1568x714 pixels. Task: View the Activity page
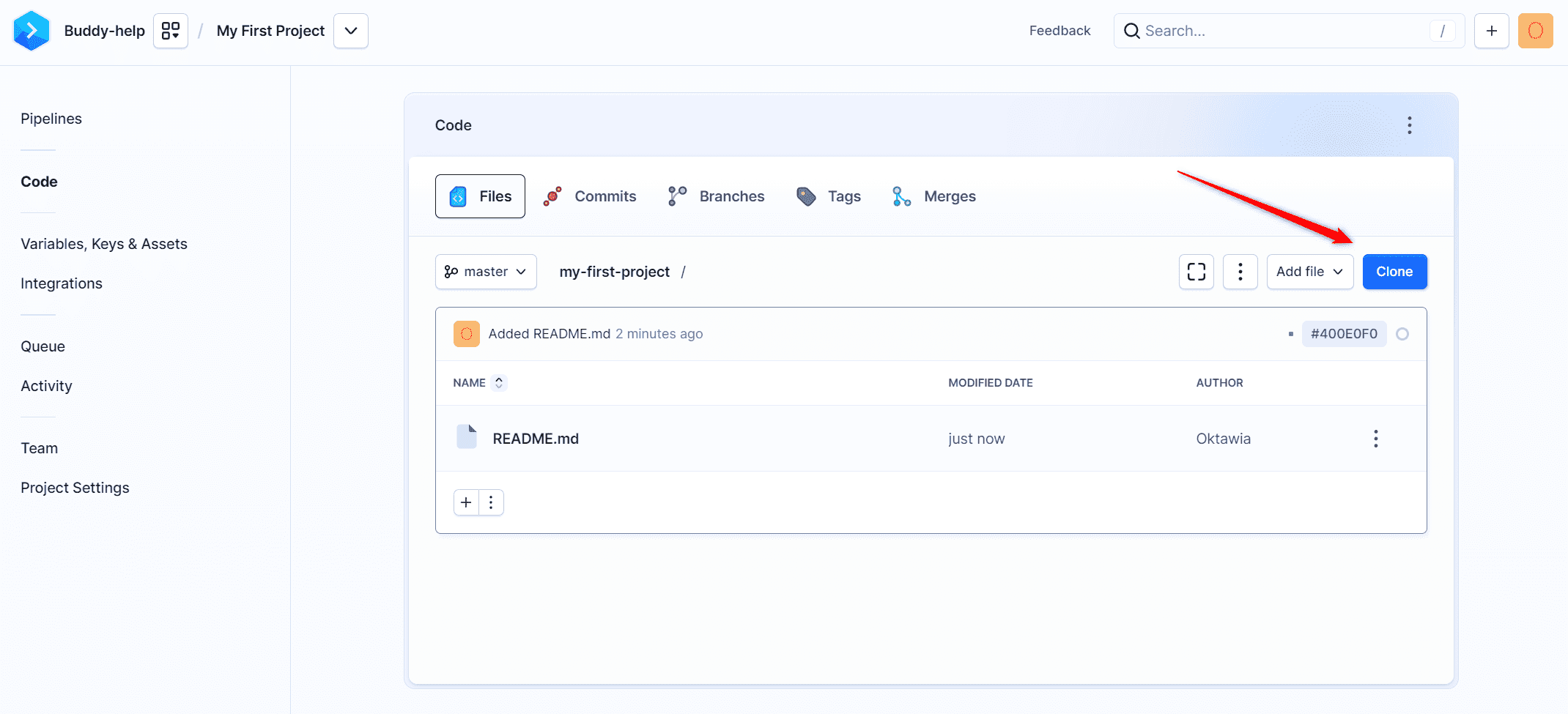pyautogui.click(x=46, y=386)
